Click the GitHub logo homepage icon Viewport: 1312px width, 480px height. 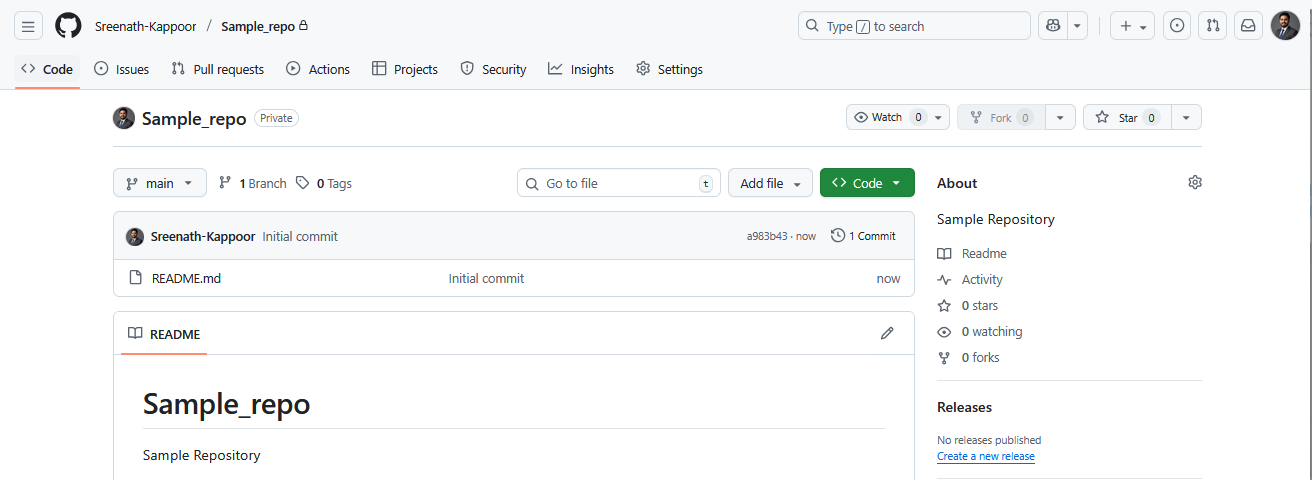pos(68,26)
